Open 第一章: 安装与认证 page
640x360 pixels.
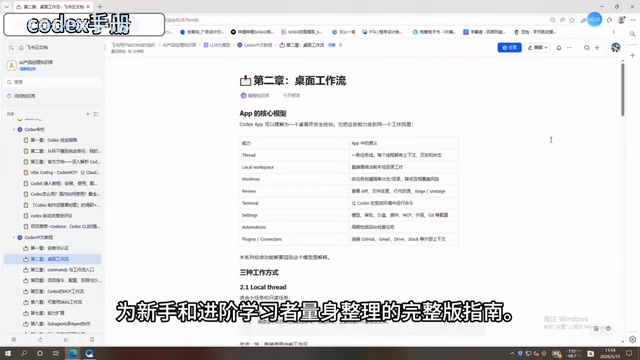coord(49,248)
